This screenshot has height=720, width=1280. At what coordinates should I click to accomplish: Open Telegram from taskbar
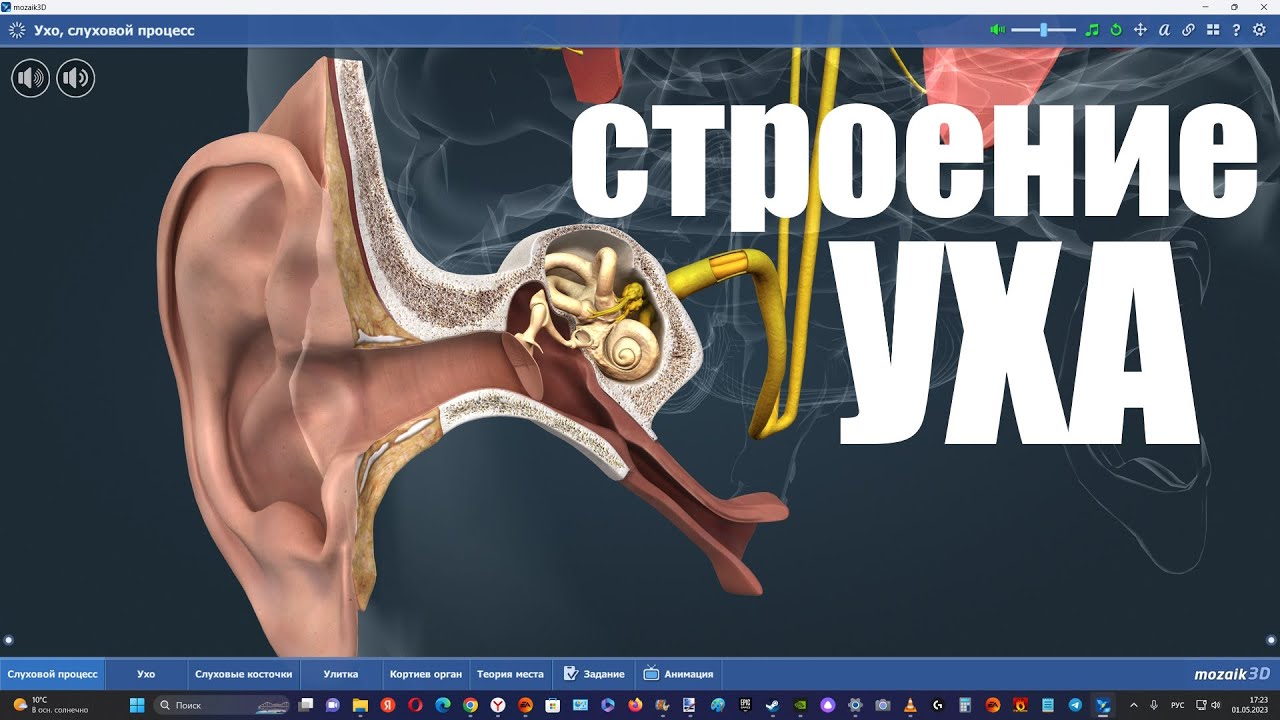(1075, 705)
